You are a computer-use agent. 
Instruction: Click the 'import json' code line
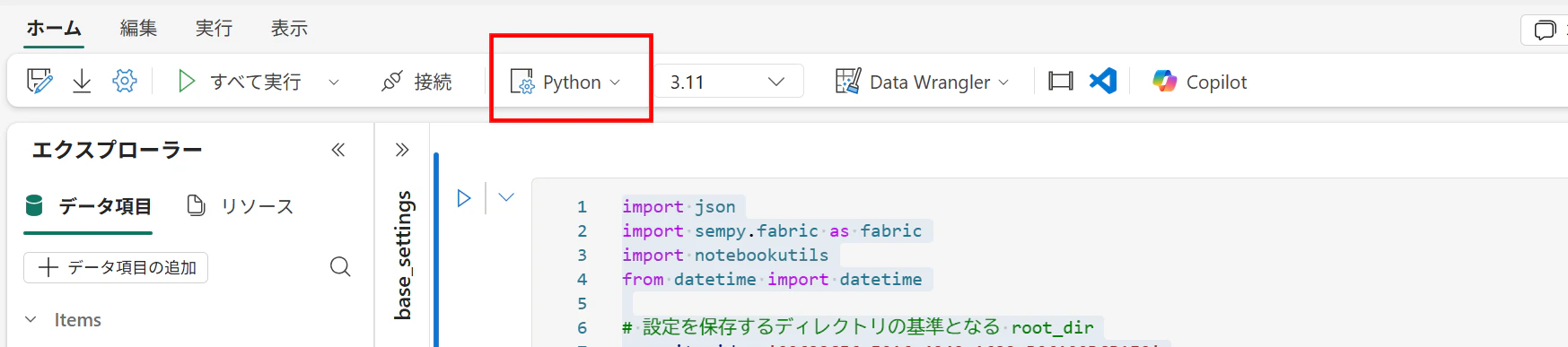coord(679,207)
